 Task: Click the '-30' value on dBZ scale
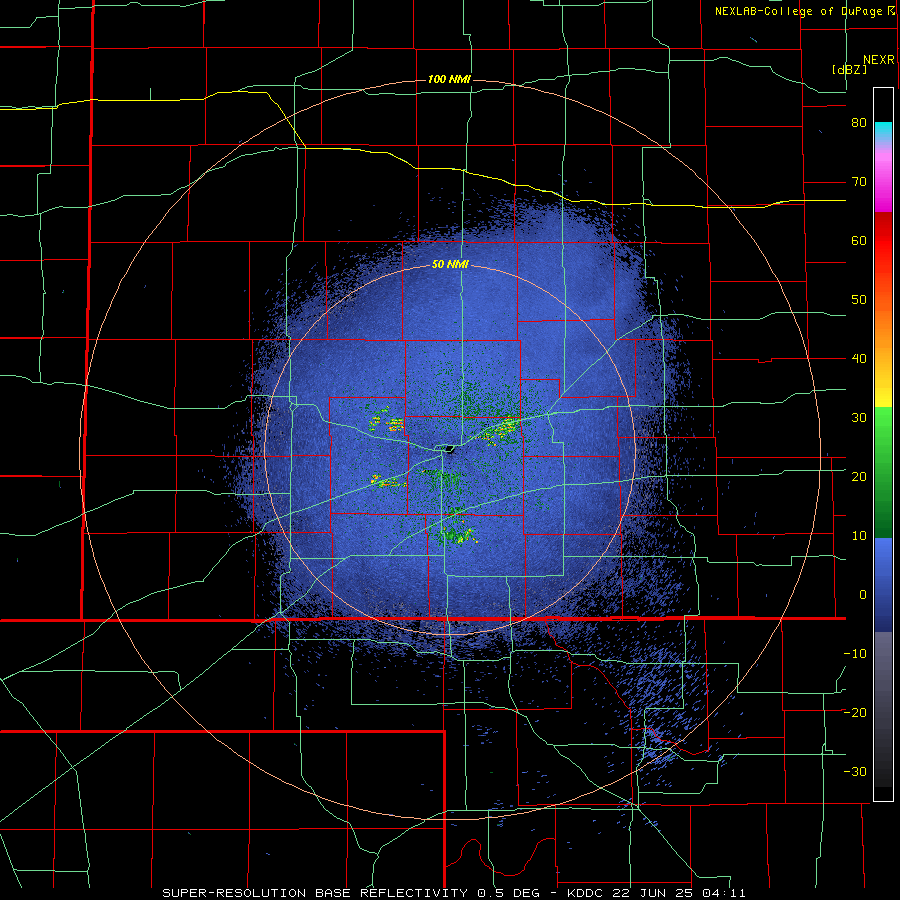[855, 771]
